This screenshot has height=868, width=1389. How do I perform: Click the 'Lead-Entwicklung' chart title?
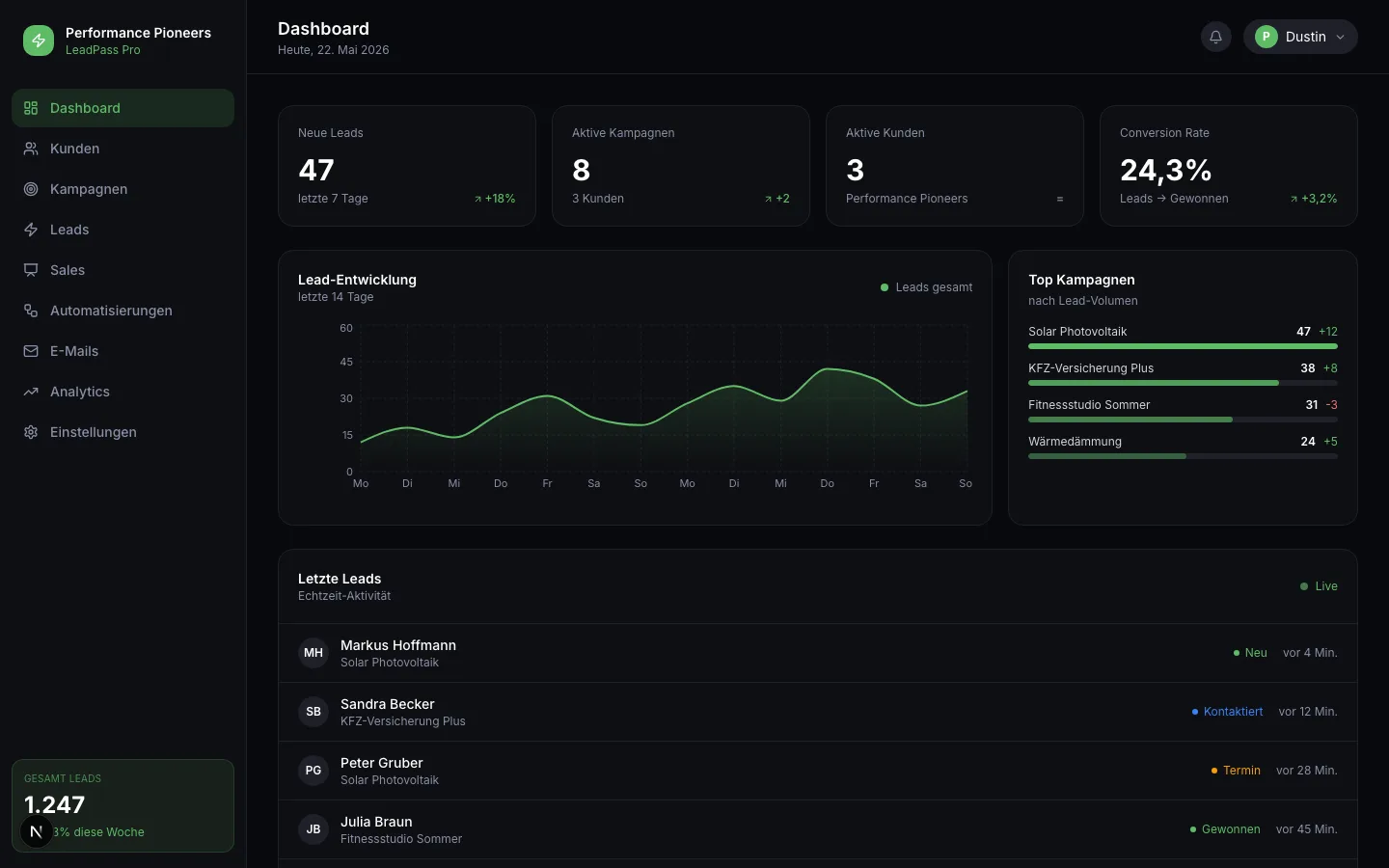(357, 280)
